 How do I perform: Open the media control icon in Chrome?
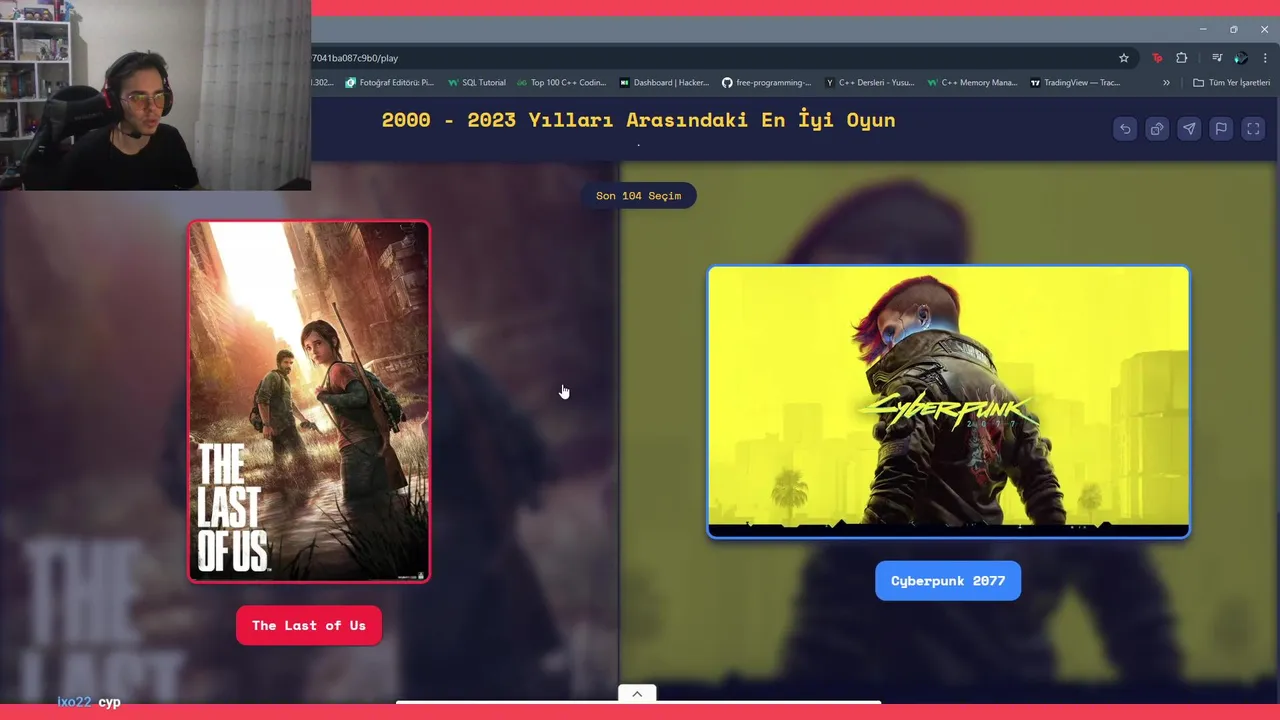point(1217,58)
